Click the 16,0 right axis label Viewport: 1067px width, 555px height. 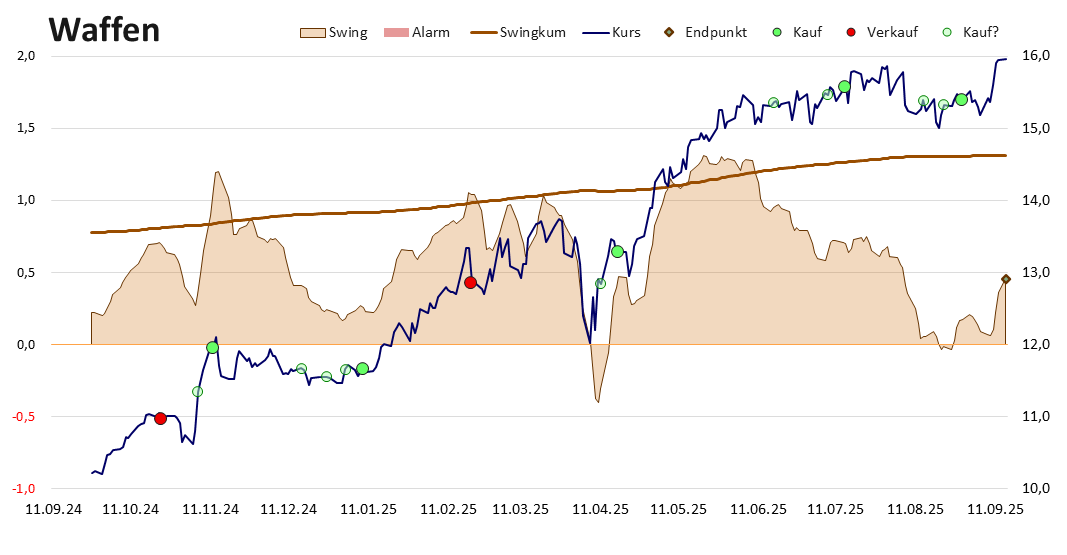(x=1036, y=56)
